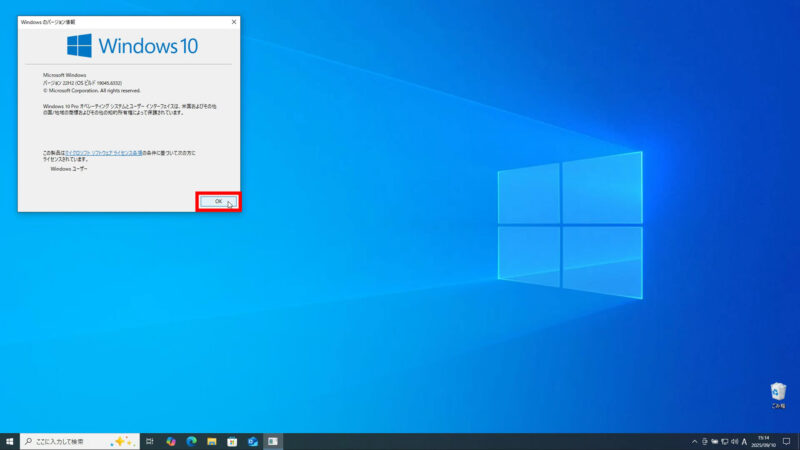Open the volume control in system tray

734,441
